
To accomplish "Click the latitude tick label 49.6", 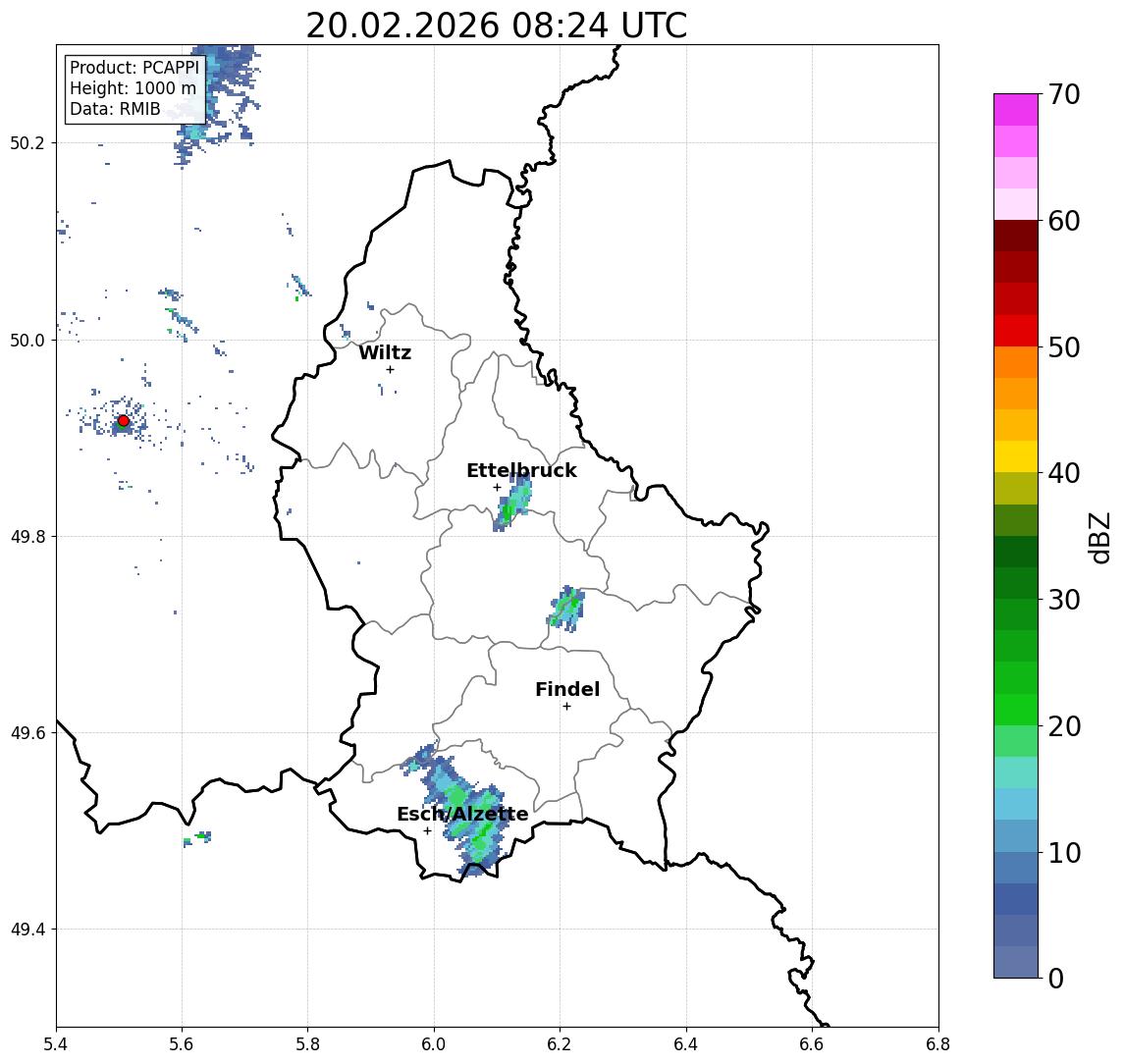I will [x=27, y=733].
